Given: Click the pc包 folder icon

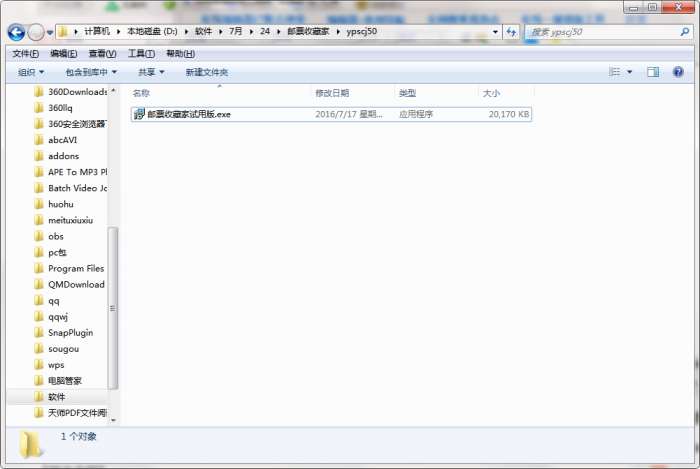Looking at the screenshot, I should pyautogui.click(x=39, y=253).
